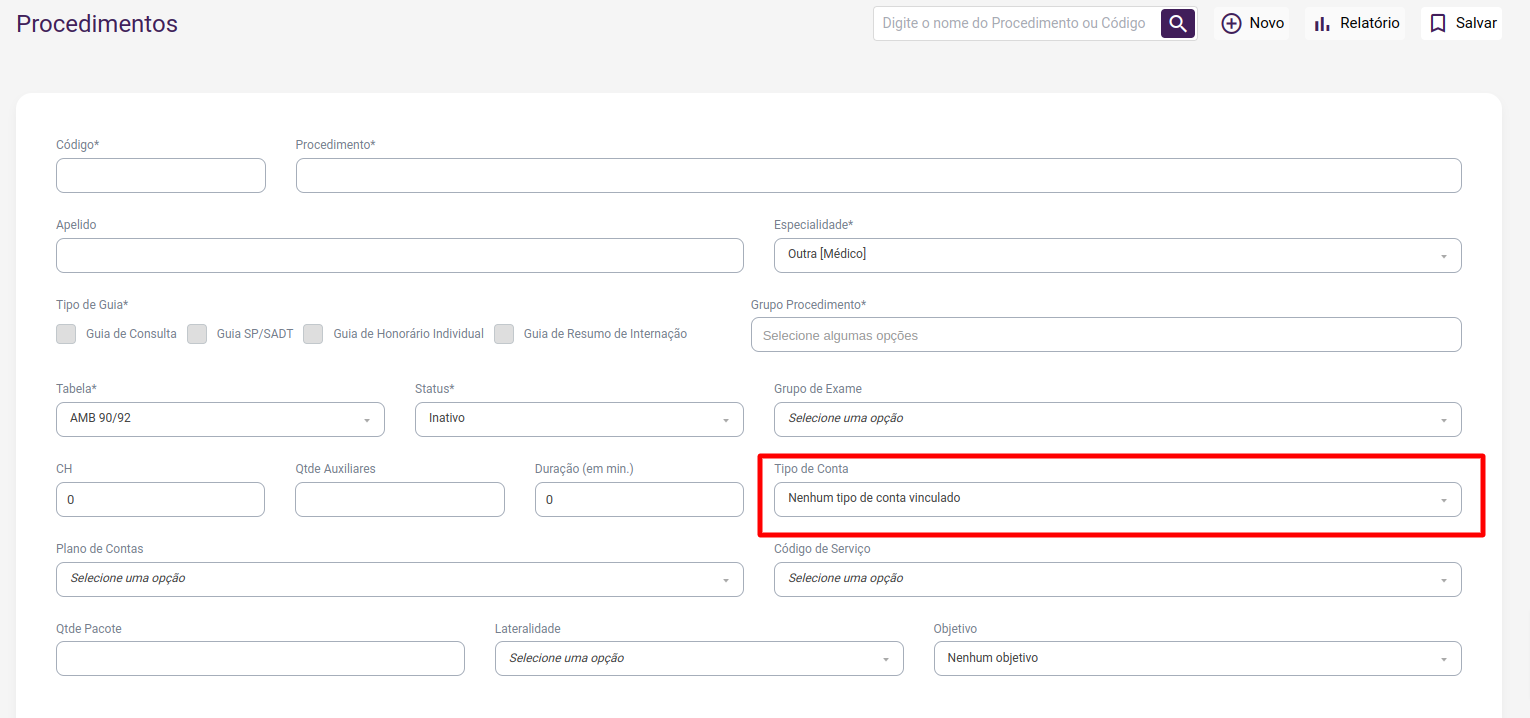The height and width of the screenshot is (718, 1530).
Task: Enable the Guia SP/SADT checkbox
Action: pos(197,334)
